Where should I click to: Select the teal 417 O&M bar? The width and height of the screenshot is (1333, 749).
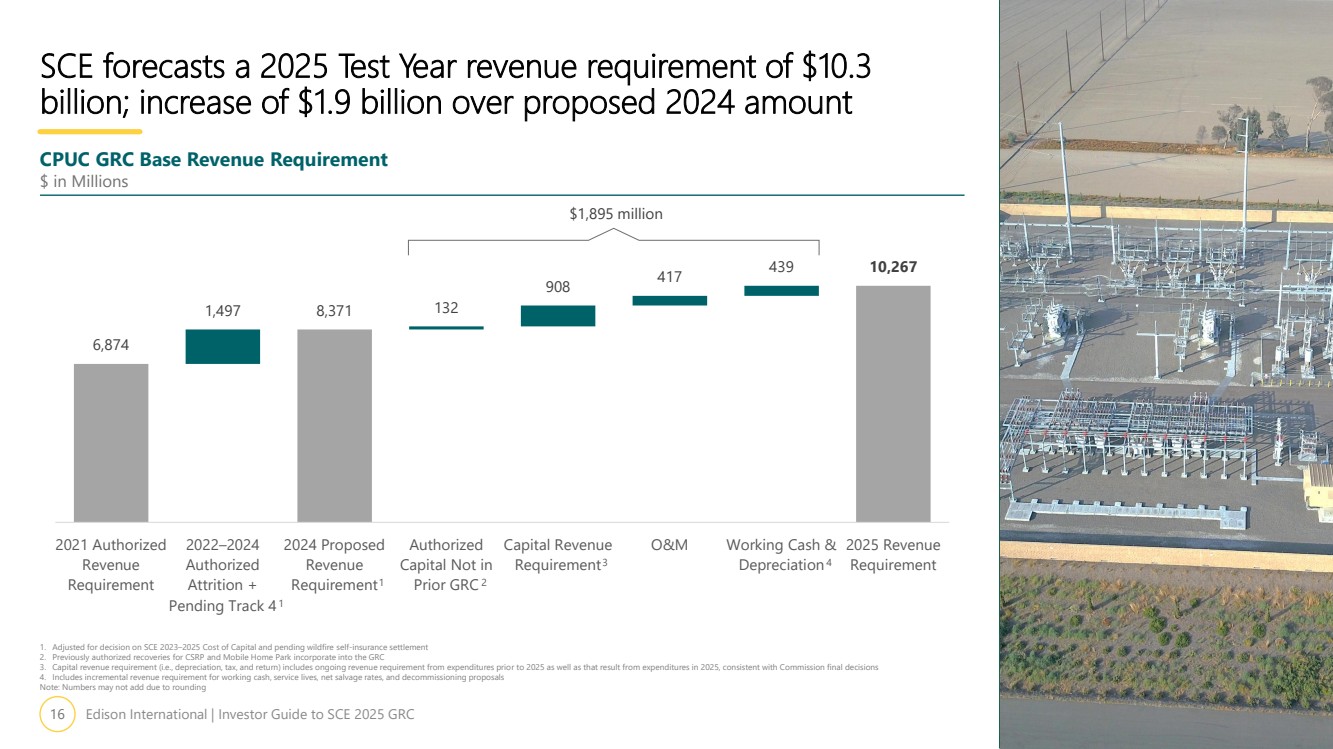pos(669,300)
